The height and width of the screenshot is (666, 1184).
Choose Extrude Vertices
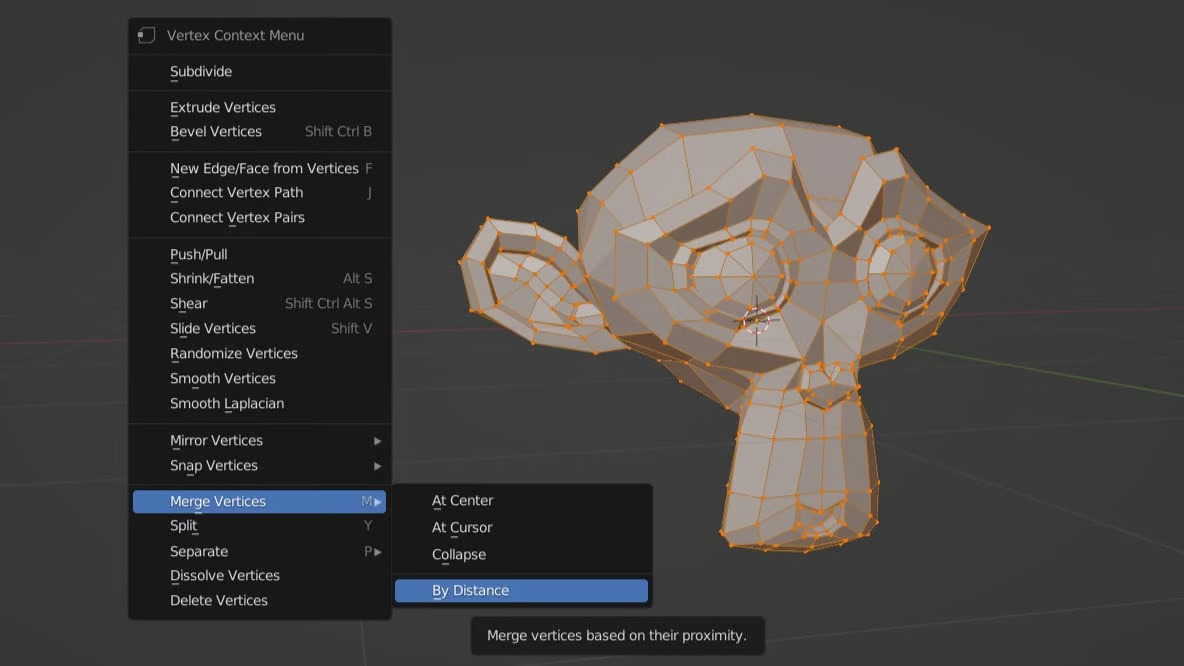coord(224,107)
